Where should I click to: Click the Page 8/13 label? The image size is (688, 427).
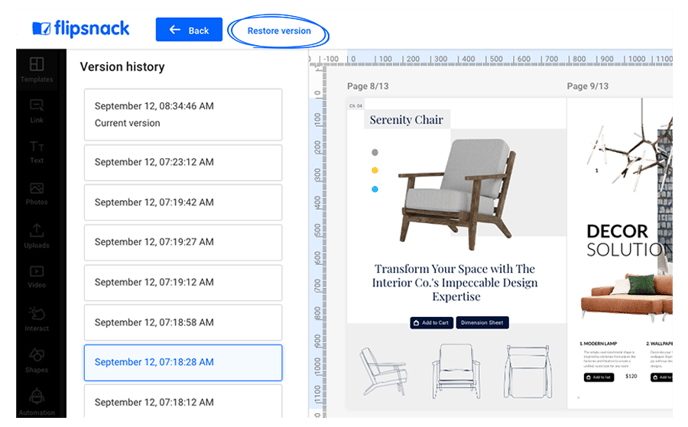[x=368, y=86]
